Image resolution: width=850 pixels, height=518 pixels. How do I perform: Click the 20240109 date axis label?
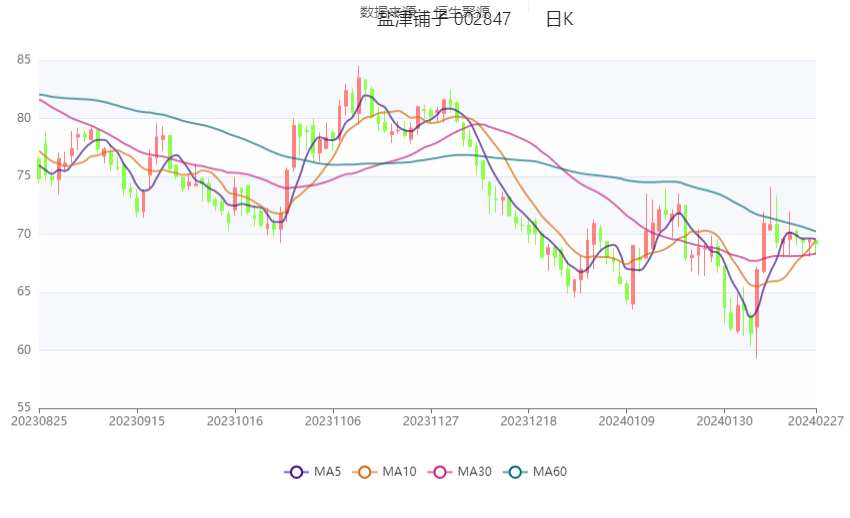[x=628, y=421]
